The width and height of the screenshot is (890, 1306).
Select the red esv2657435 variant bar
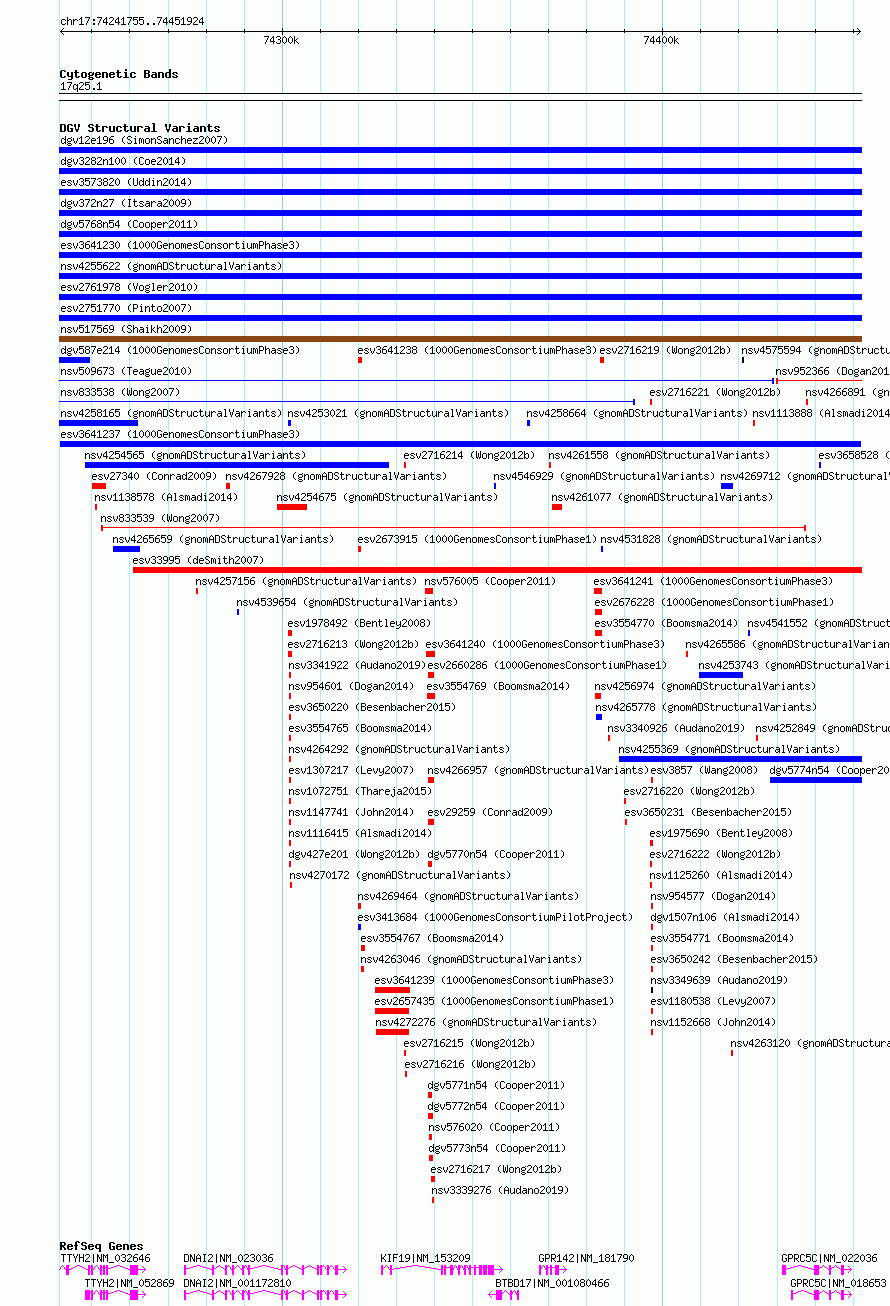(x=392, y=1011)
